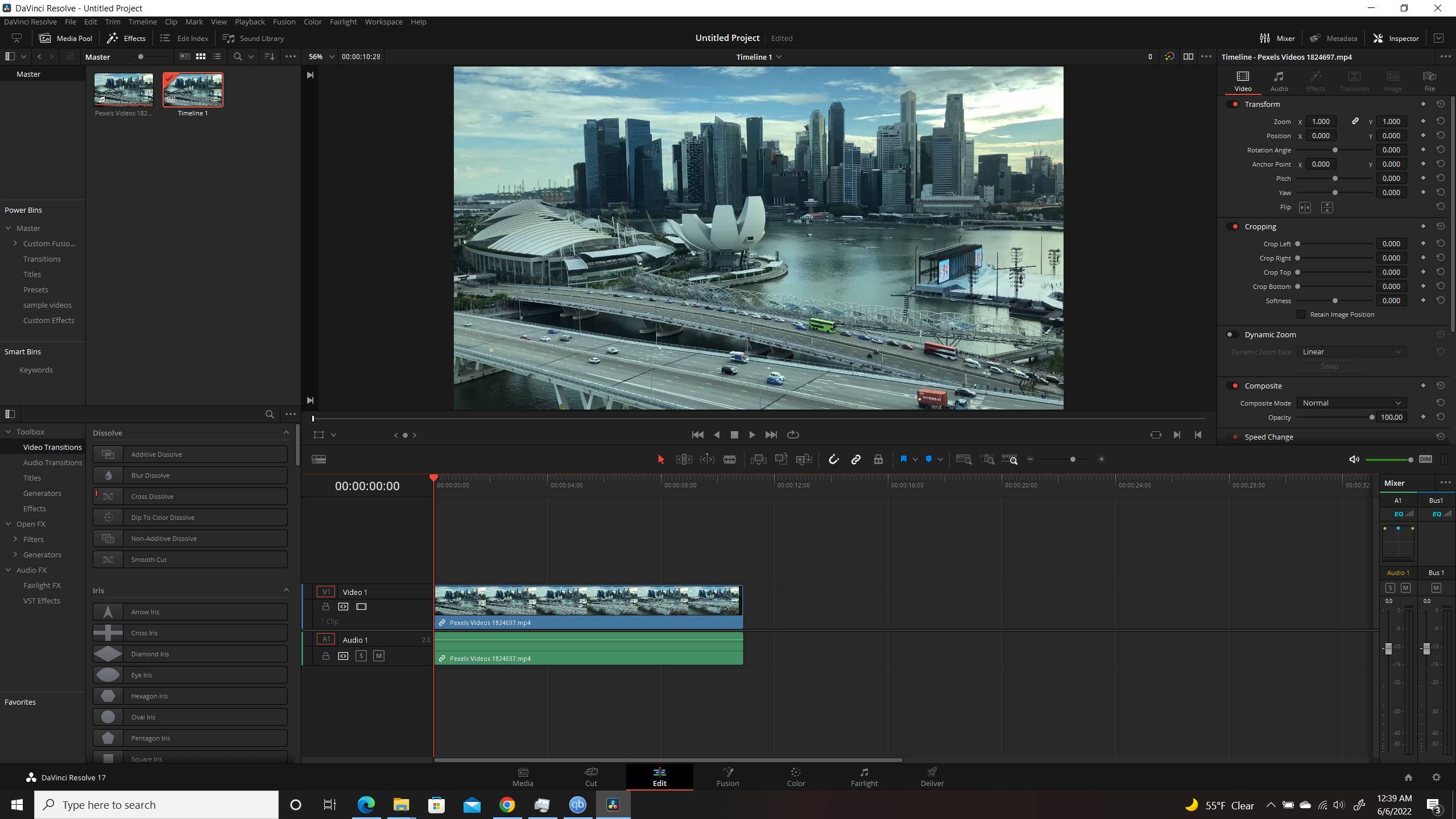
Task: Flip the clip vertically
Action: coord(1327,208)
